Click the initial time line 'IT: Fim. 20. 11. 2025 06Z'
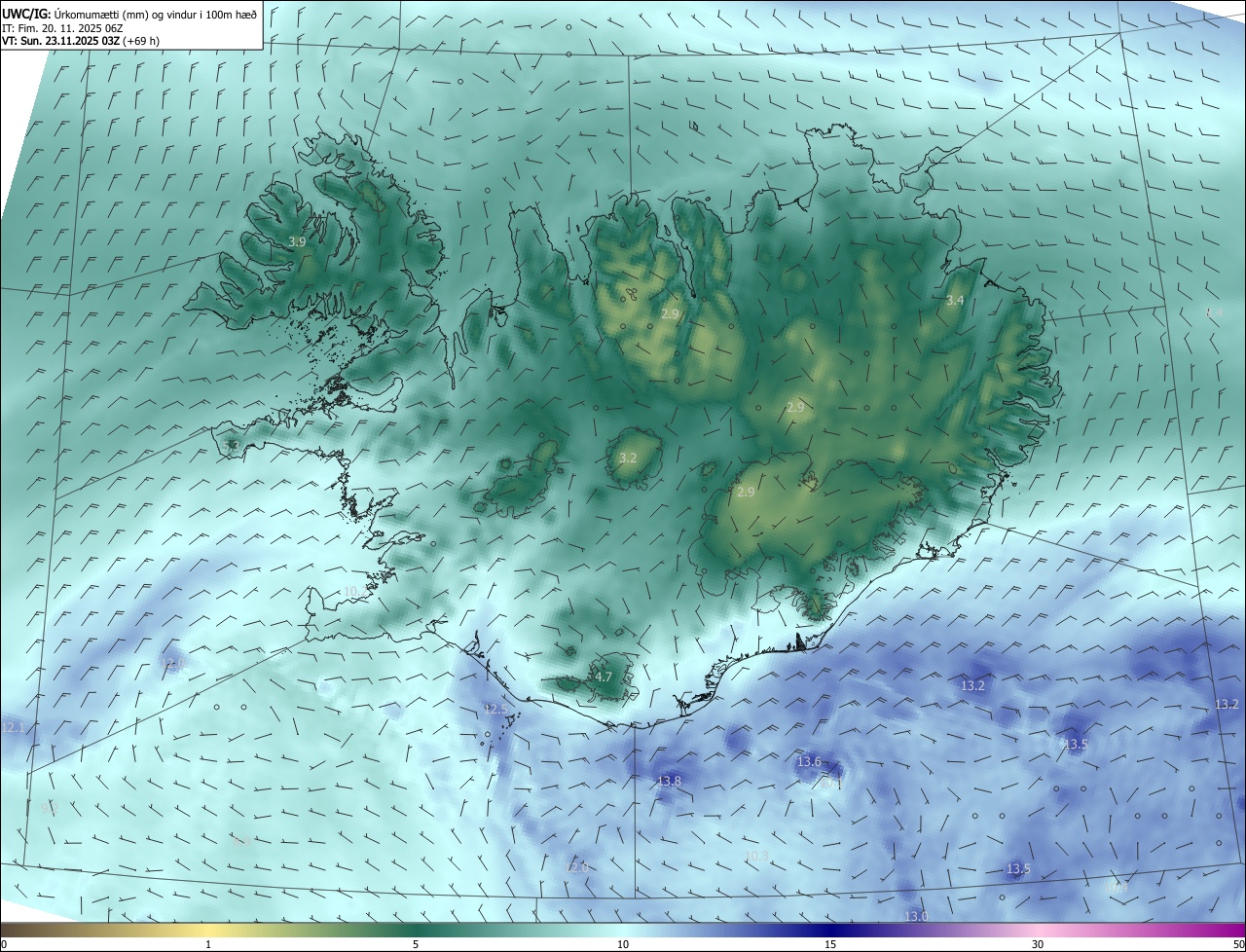 pyautogui.click(x=62, y=28)
